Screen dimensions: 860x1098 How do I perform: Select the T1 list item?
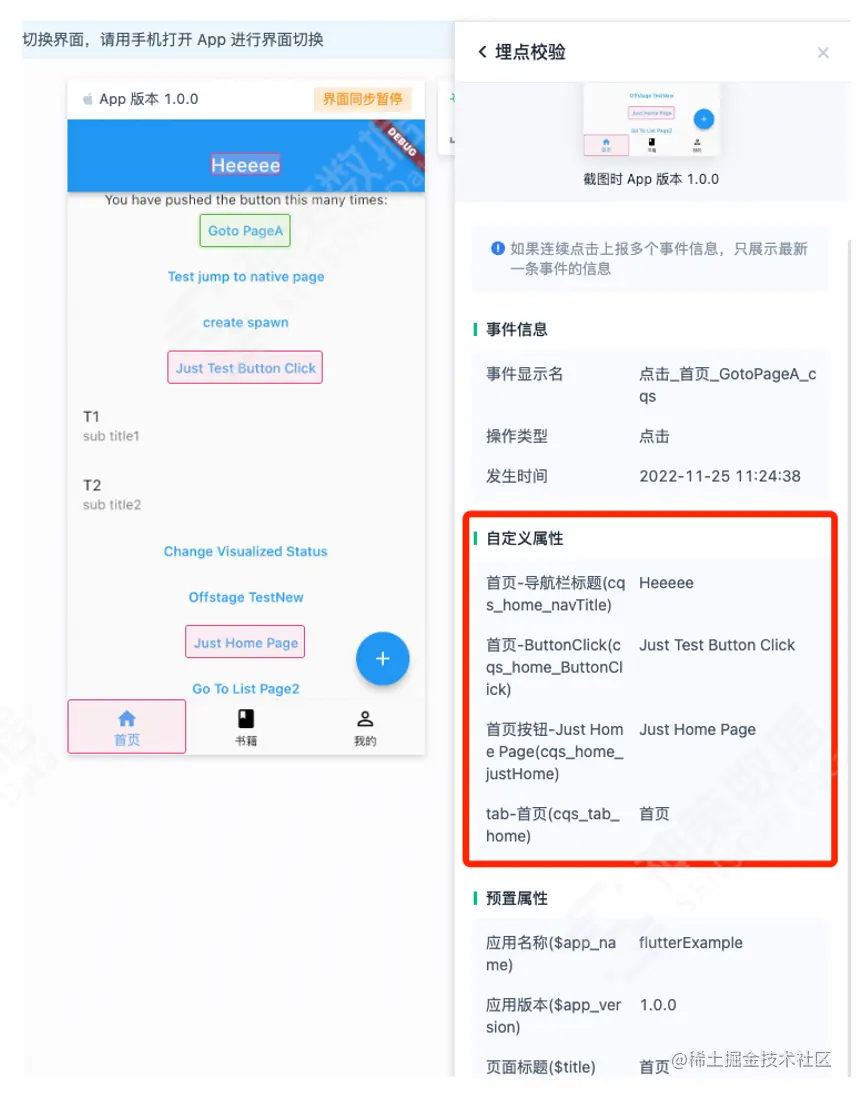(x=246, y=426)
